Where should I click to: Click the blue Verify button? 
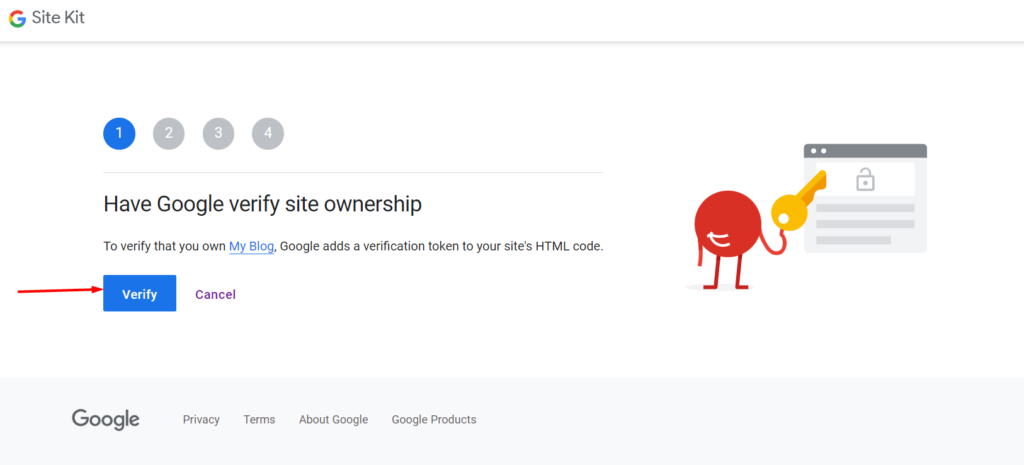[140, 293]
